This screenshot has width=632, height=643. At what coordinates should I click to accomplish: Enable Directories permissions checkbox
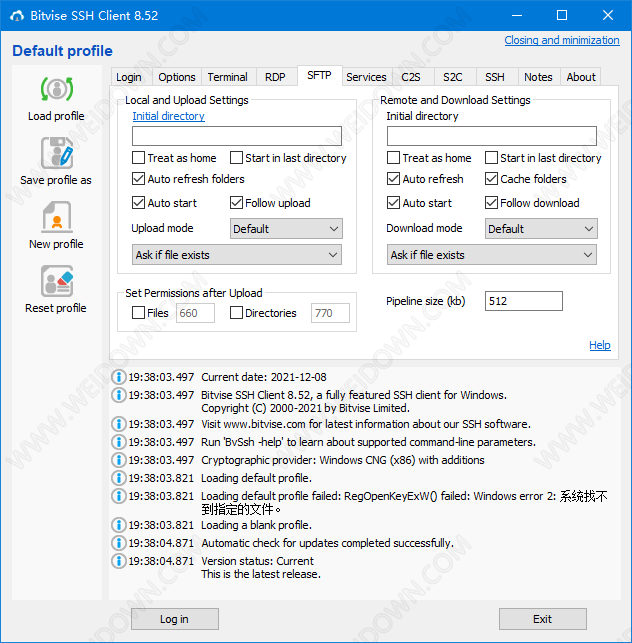[x=236, y=313]
